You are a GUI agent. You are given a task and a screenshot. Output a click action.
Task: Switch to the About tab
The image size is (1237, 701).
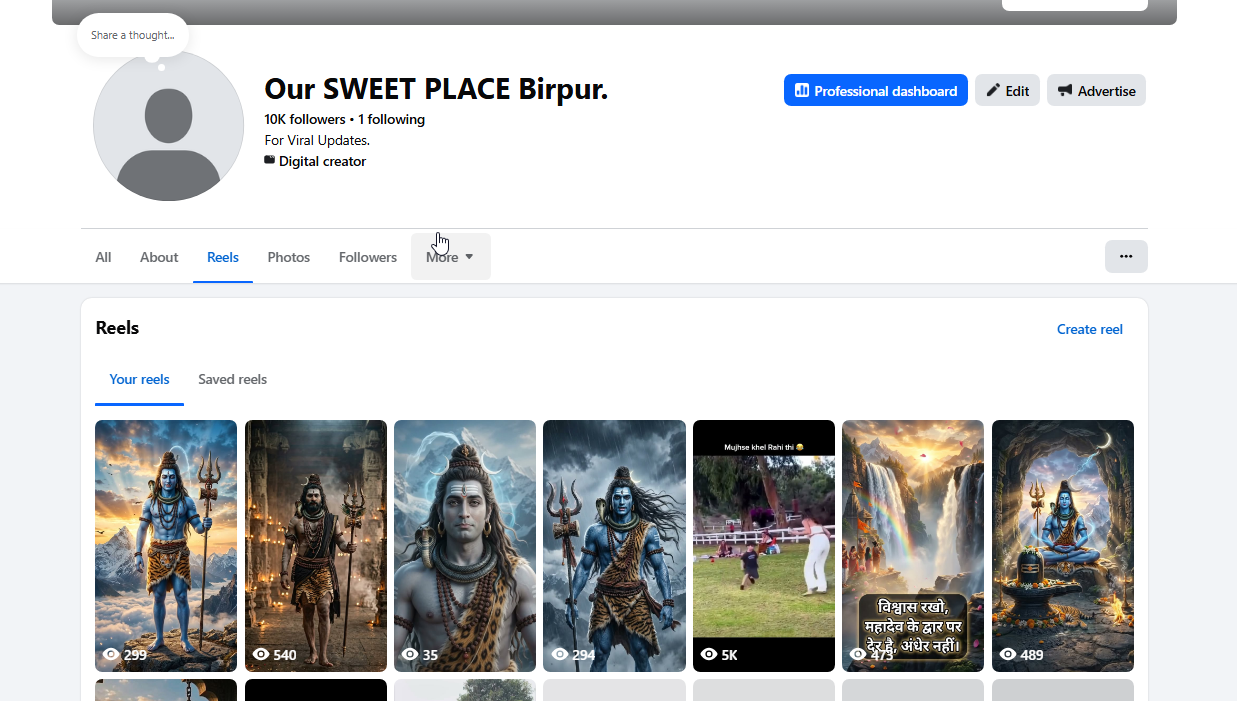point(159,257)
